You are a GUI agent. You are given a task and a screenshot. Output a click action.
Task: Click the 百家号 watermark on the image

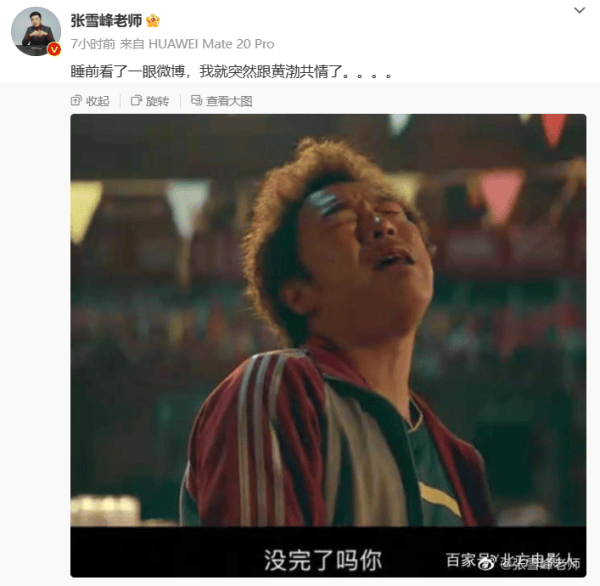tap(463, 560)
